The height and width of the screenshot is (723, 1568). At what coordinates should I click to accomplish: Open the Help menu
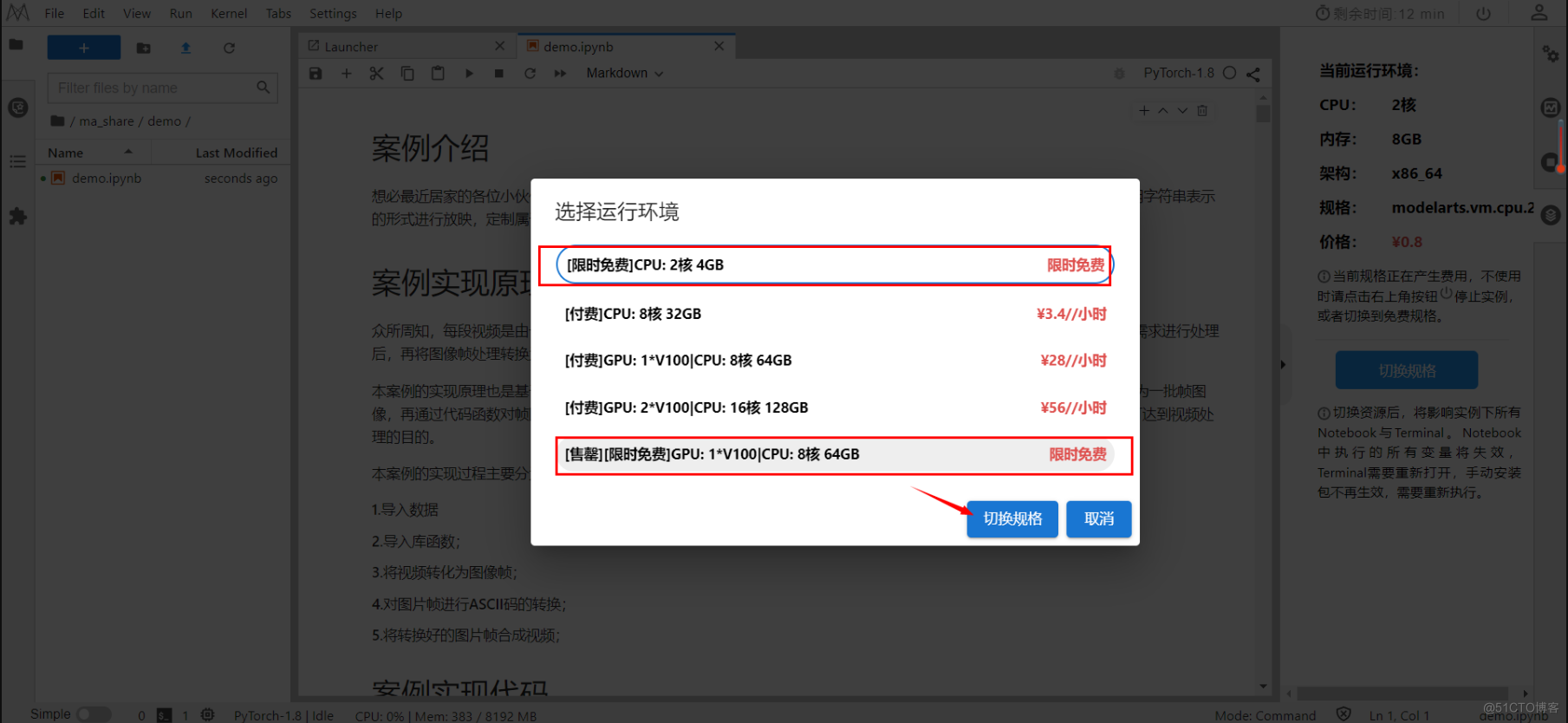point(388,14)
